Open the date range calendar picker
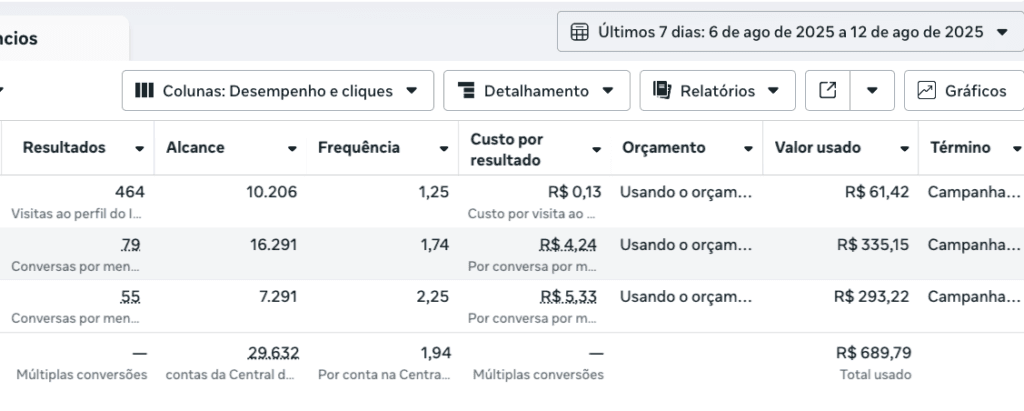Screen dimensions: 1024x411 pyautogui.click(x=579, y=32)
